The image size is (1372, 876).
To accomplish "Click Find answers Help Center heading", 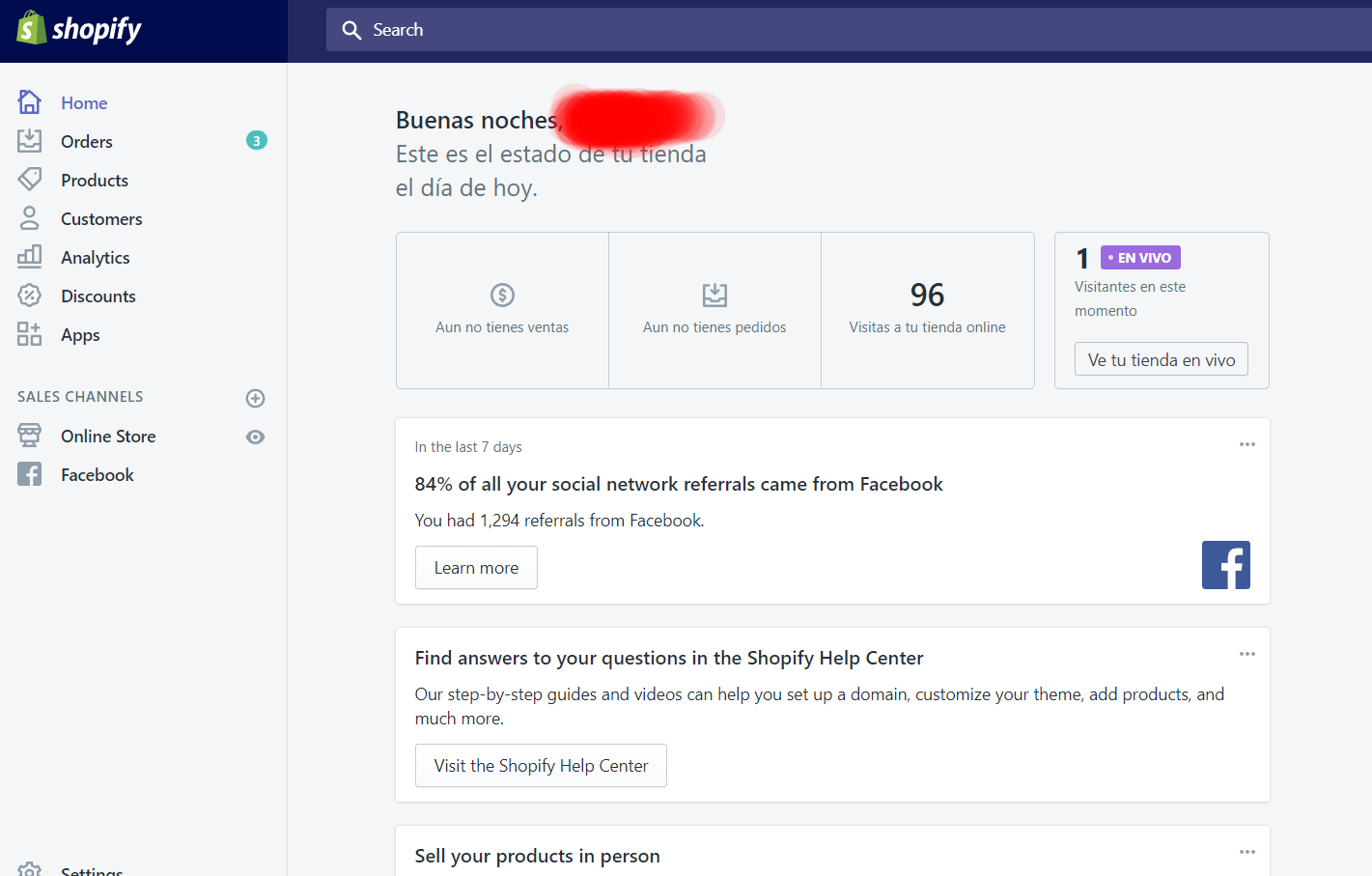I will pyautogui.click(x=669, y=658).
